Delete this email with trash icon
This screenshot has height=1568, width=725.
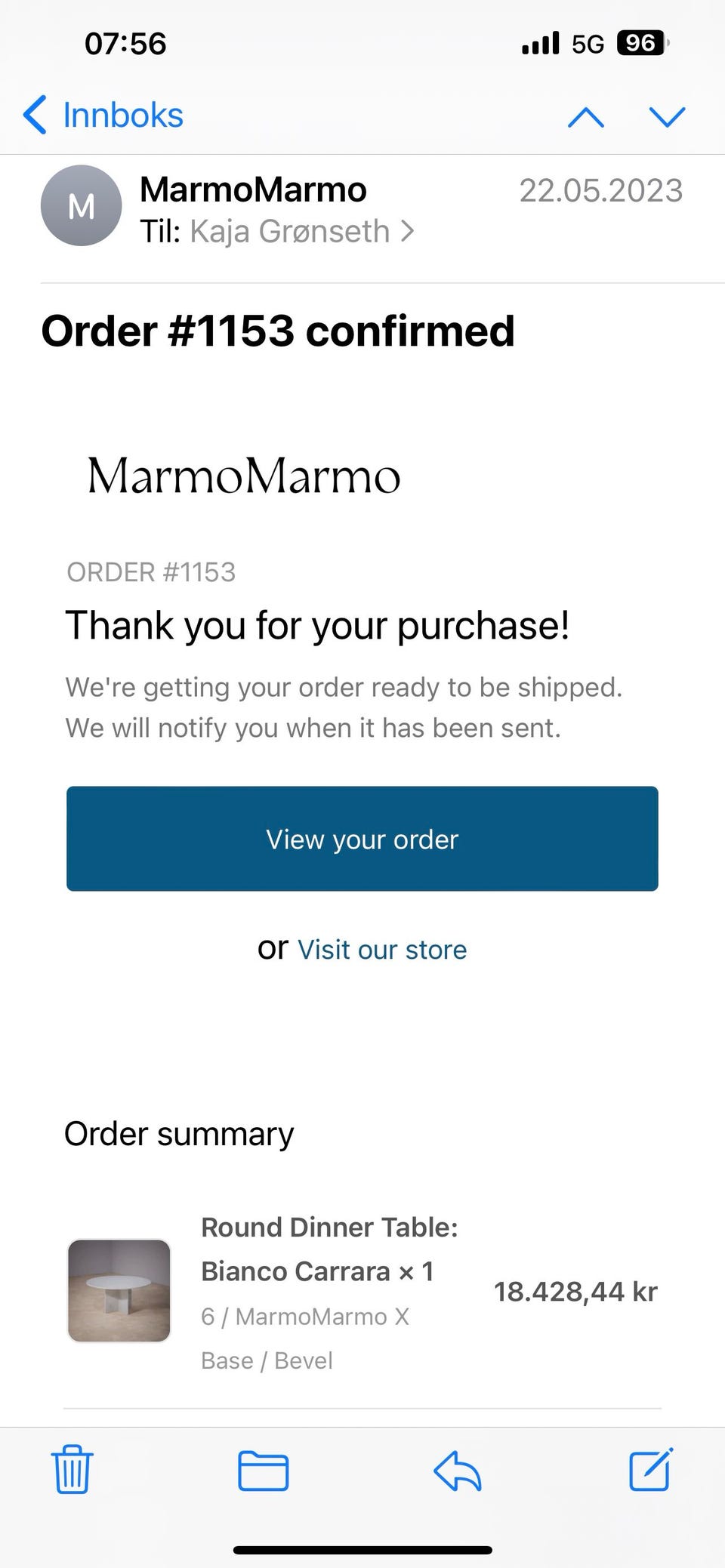[x=72, y=1470]
